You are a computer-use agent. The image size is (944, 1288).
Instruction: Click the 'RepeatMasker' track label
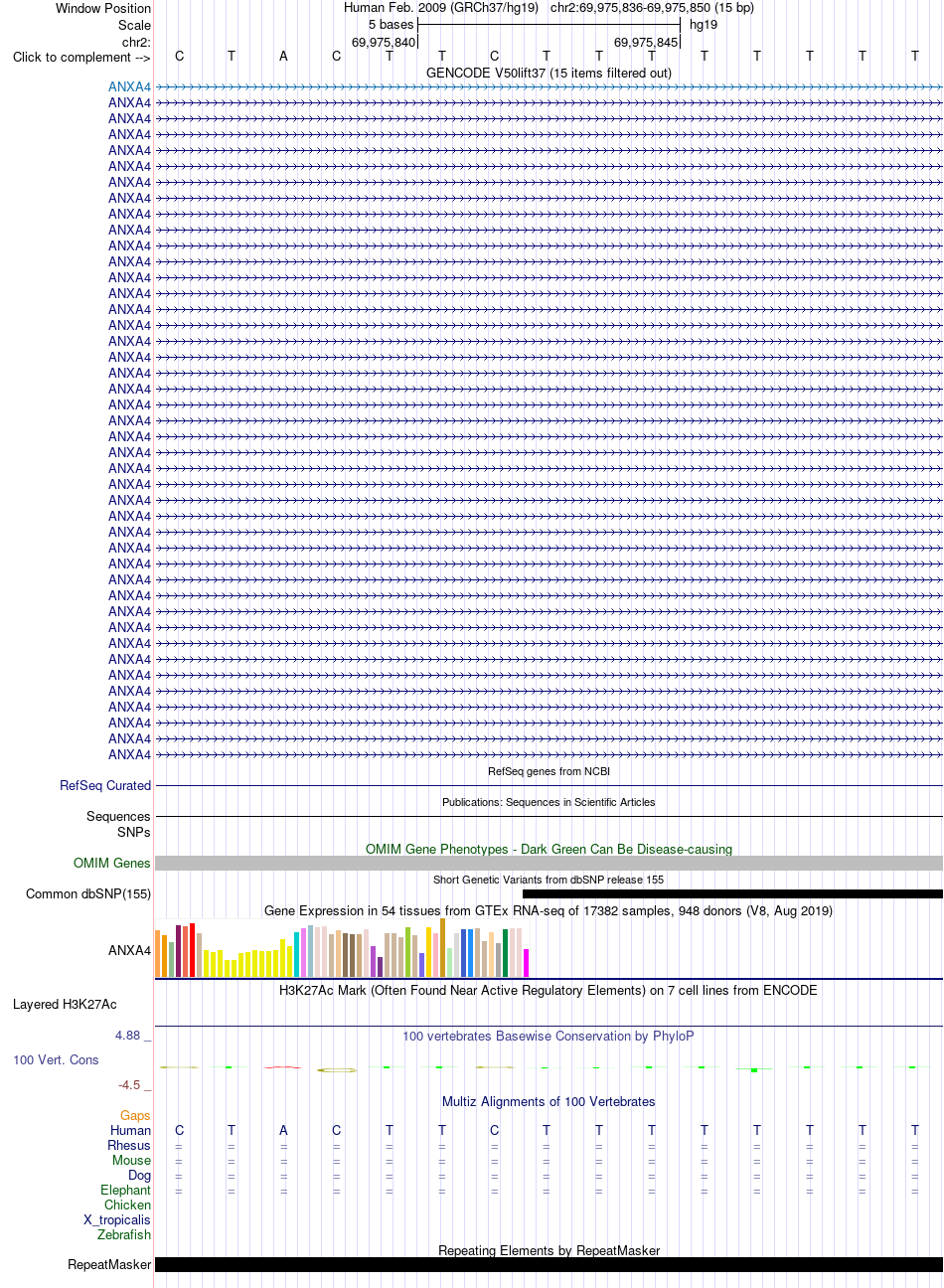tap(109, 1264)
